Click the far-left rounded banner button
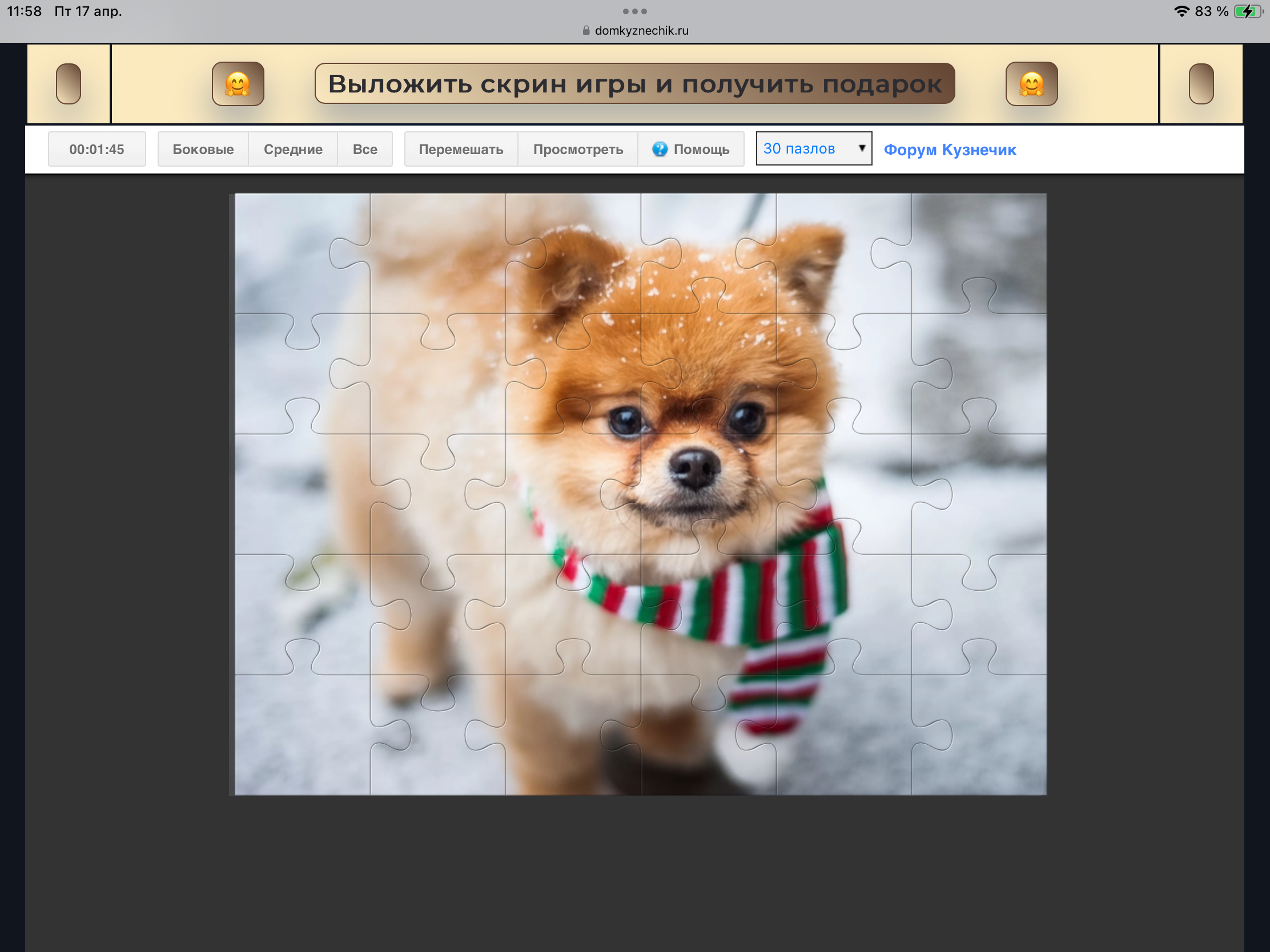The width and height of the screenshot is (1270, 952). pyautogui.click(x=69, y=84)
